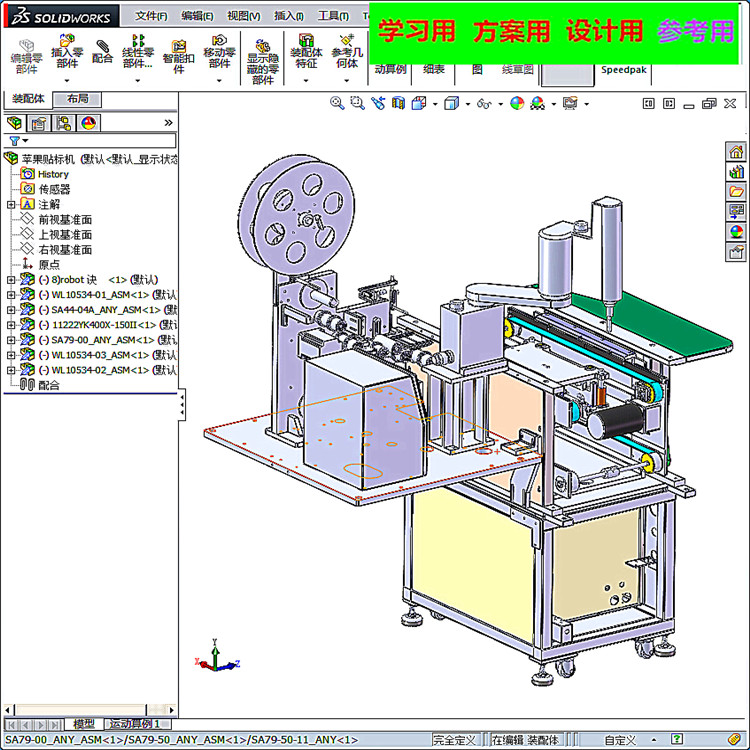Open dropdown arrow under Linear Component Pattern
This screenshot has height=750, width=750.
tap(138, 80)
